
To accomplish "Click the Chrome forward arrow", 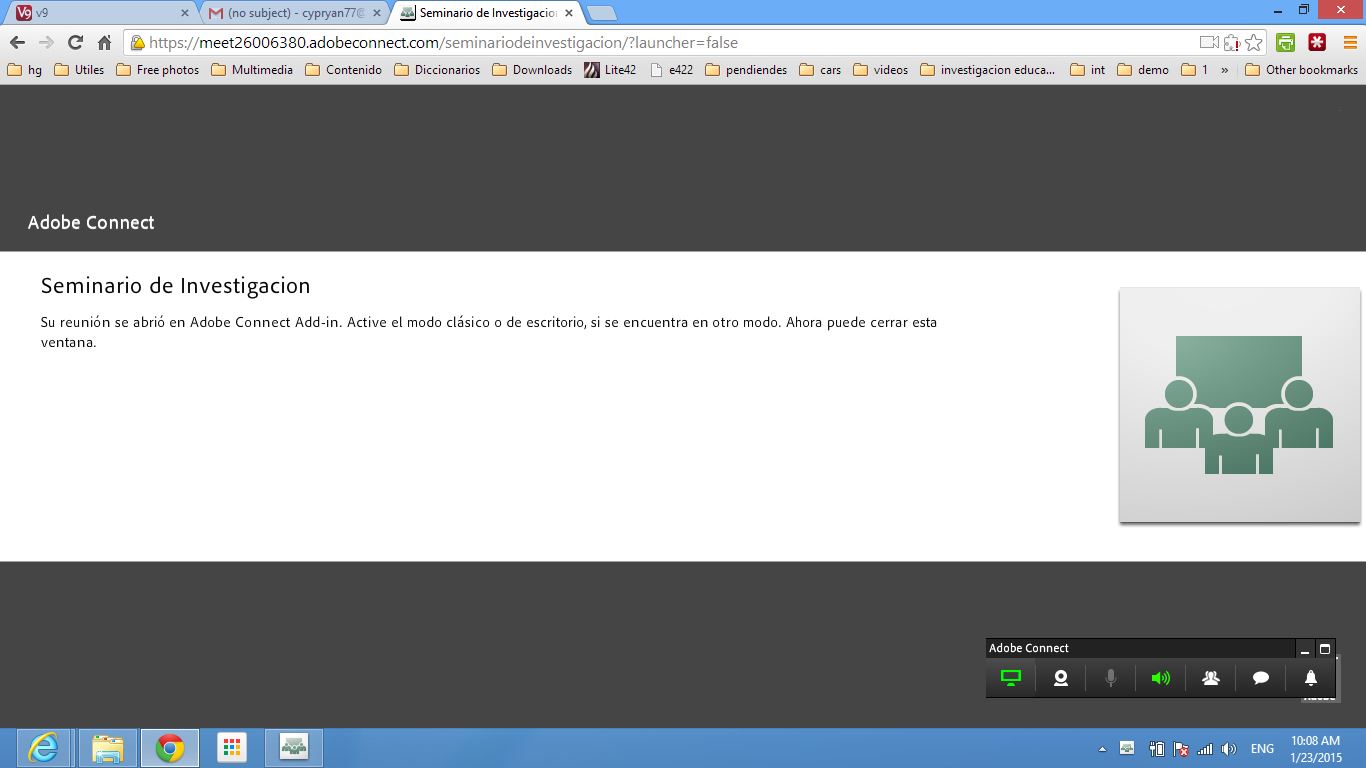I will tap(46, 42).
